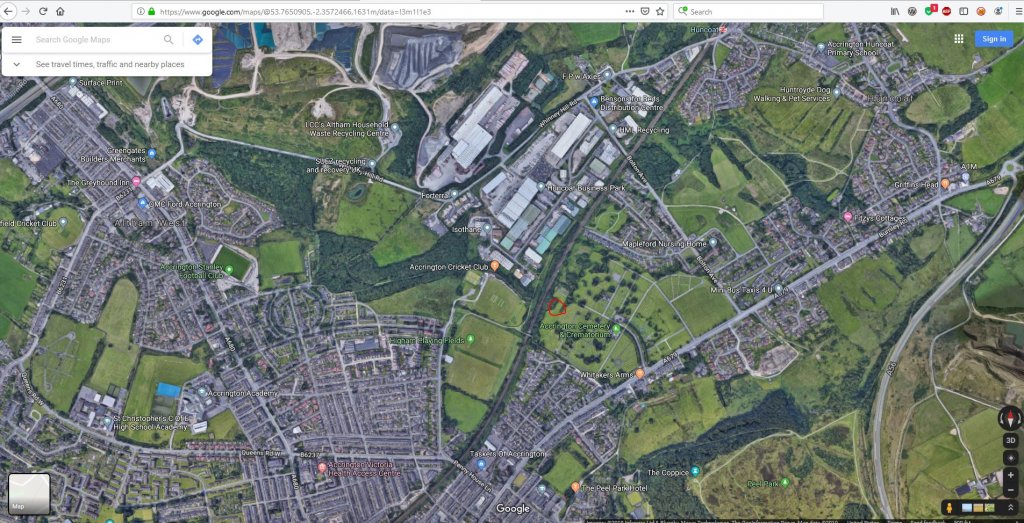This screenshot has width=1024, height=523.
Task: Open Directions with the blue arrow icon
Action: point(198,40)
